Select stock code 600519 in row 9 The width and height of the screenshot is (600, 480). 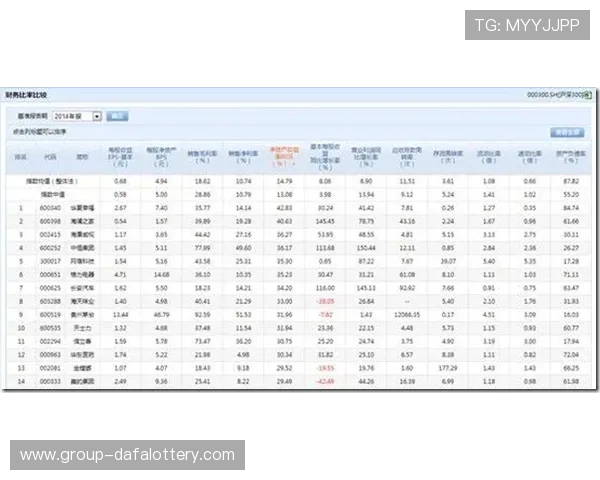click(x=50, y=315)
